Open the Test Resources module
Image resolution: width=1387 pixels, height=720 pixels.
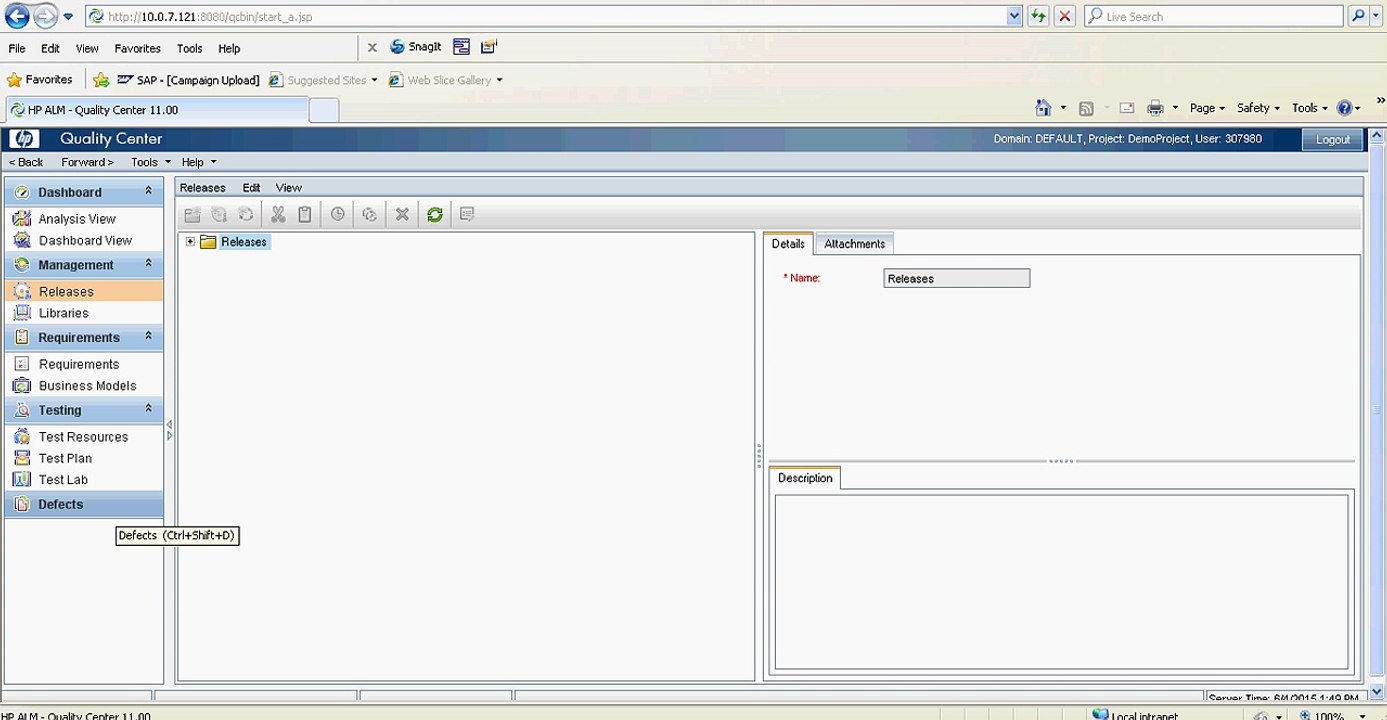83,437
